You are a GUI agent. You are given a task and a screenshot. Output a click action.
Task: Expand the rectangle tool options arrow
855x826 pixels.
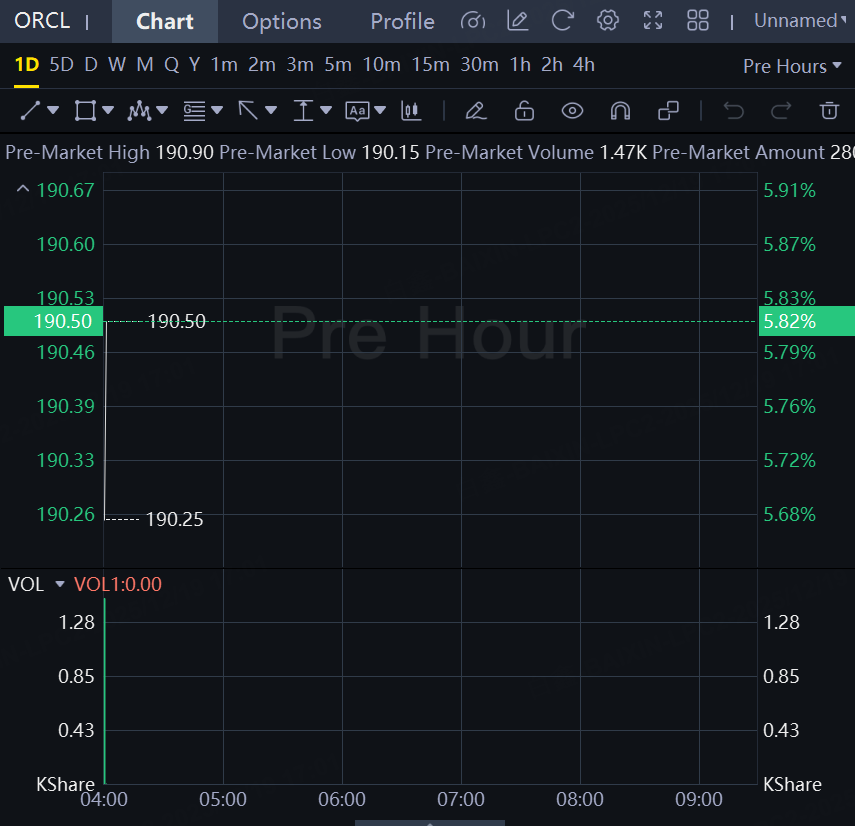[108, 111]
